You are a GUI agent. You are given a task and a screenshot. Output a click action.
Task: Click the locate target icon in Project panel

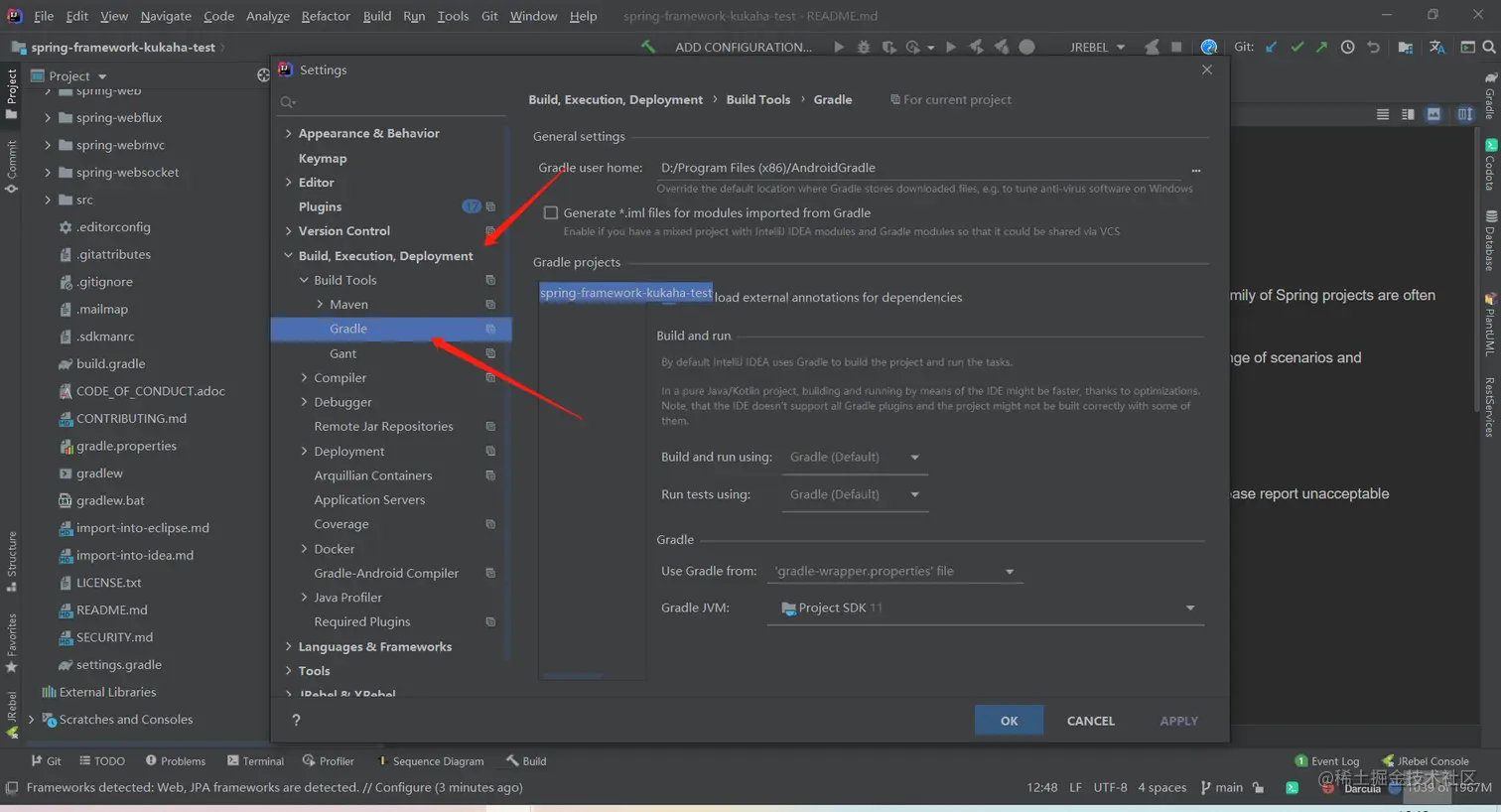263,75
